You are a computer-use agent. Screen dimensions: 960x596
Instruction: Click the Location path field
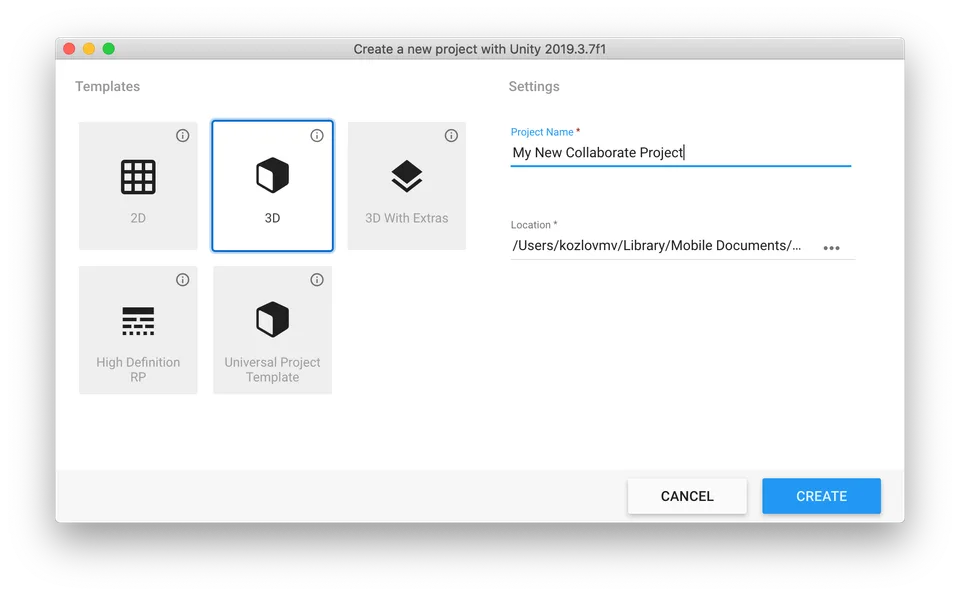658,246
